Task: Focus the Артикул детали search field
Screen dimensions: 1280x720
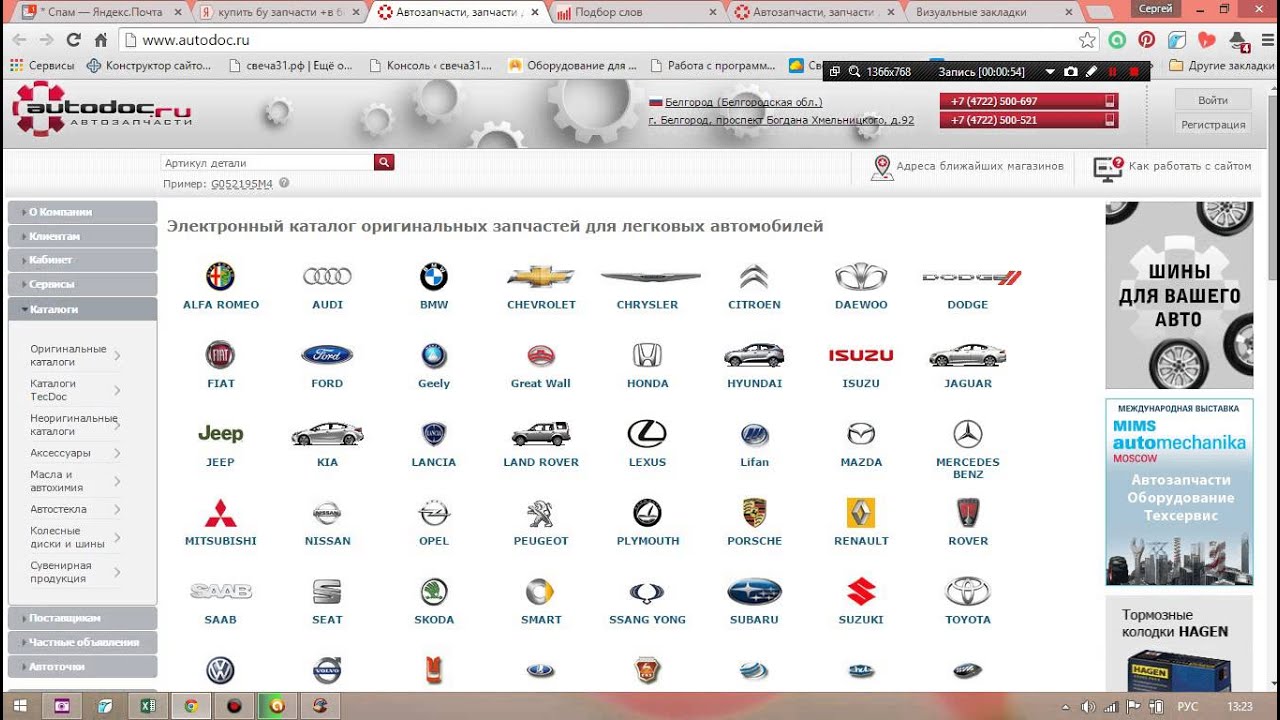Action: click(x=267, y=162)
